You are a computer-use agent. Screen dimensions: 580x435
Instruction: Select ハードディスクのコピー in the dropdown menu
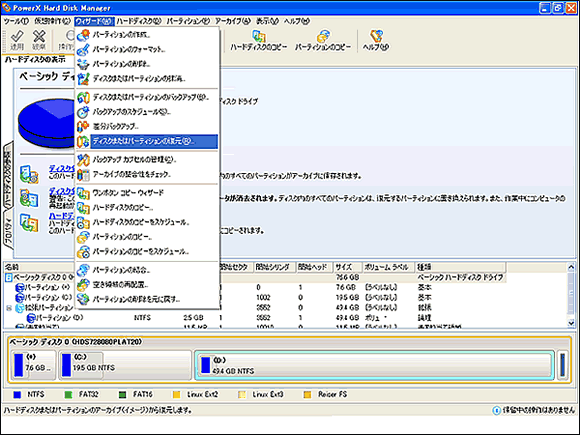coord(147,208)
